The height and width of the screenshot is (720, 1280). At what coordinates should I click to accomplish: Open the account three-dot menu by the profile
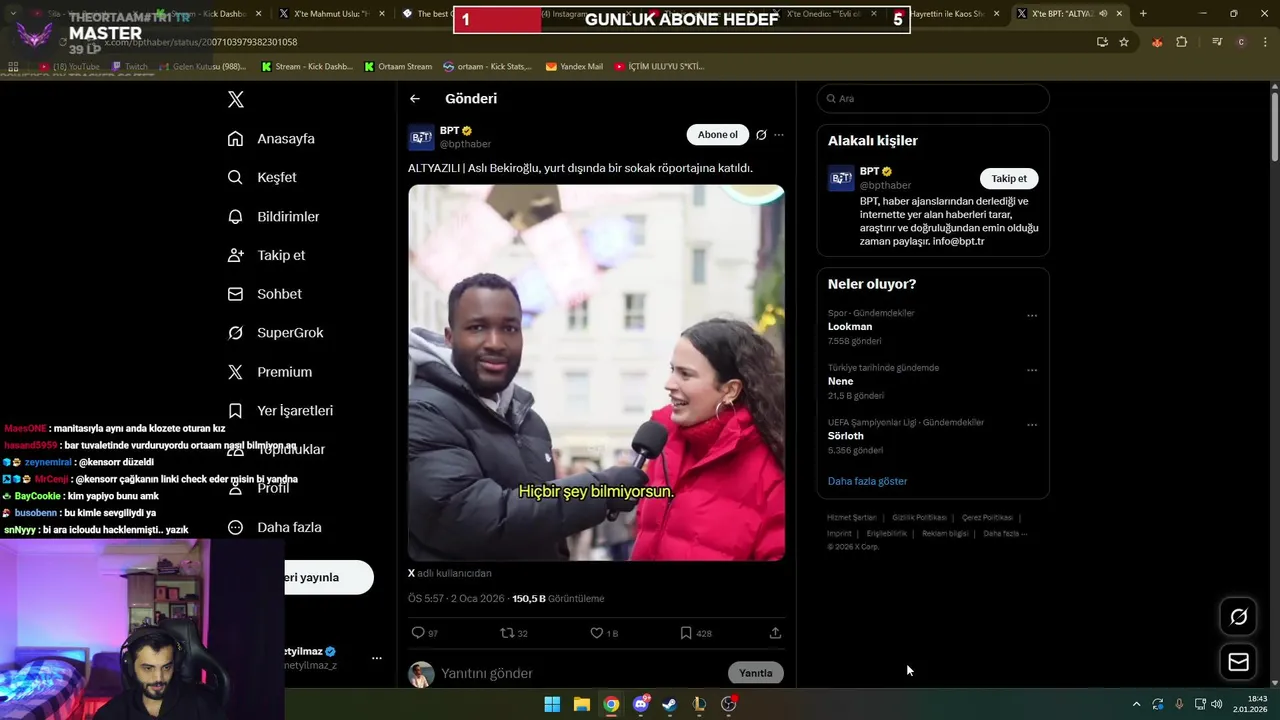click(x=377, y=658)
